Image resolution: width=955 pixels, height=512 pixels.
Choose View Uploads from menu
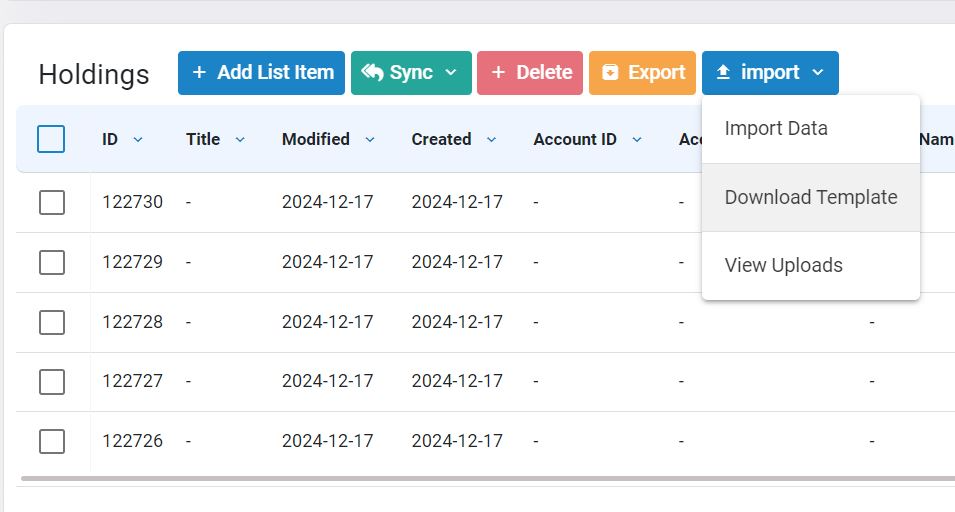[811, 265]
